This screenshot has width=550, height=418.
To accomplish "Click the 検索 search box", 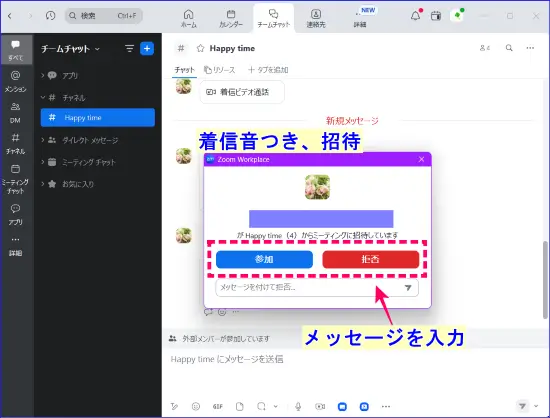I will tap(104, 16).
